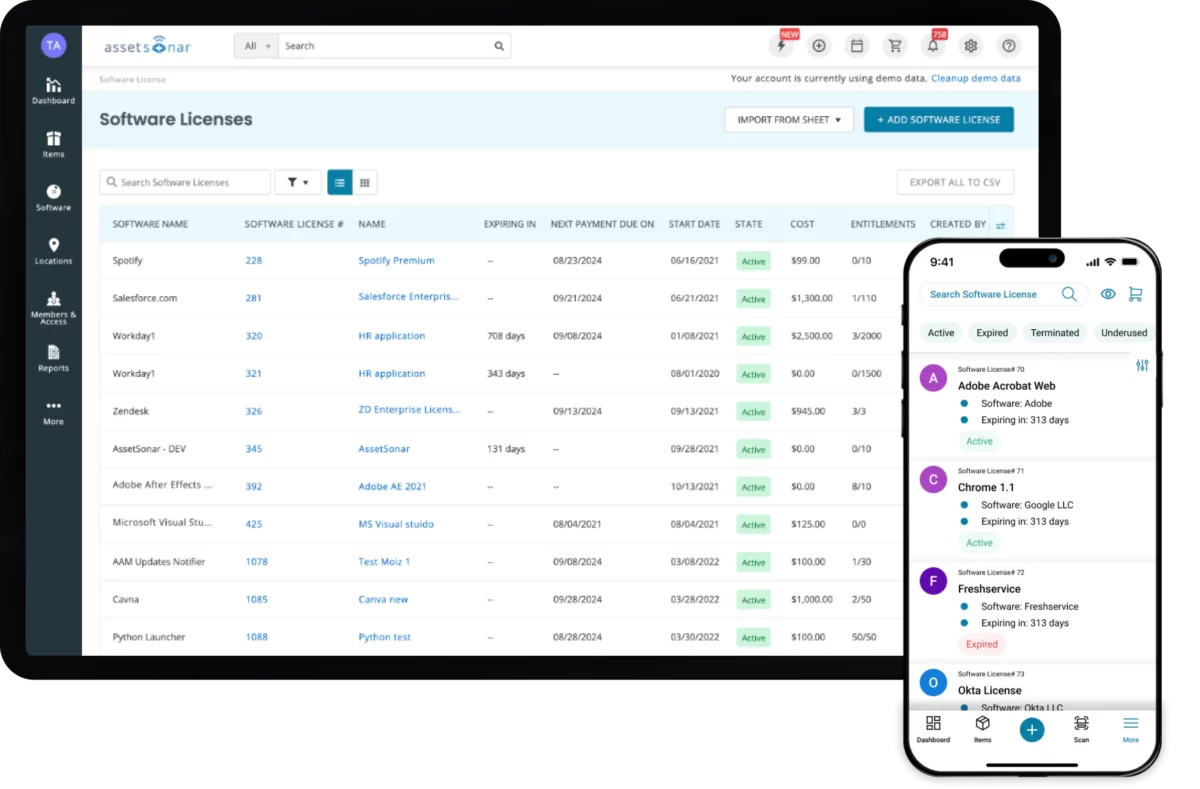
Task: Tap the filter sliders icon on phone
Action: (x=1142, y=366)
